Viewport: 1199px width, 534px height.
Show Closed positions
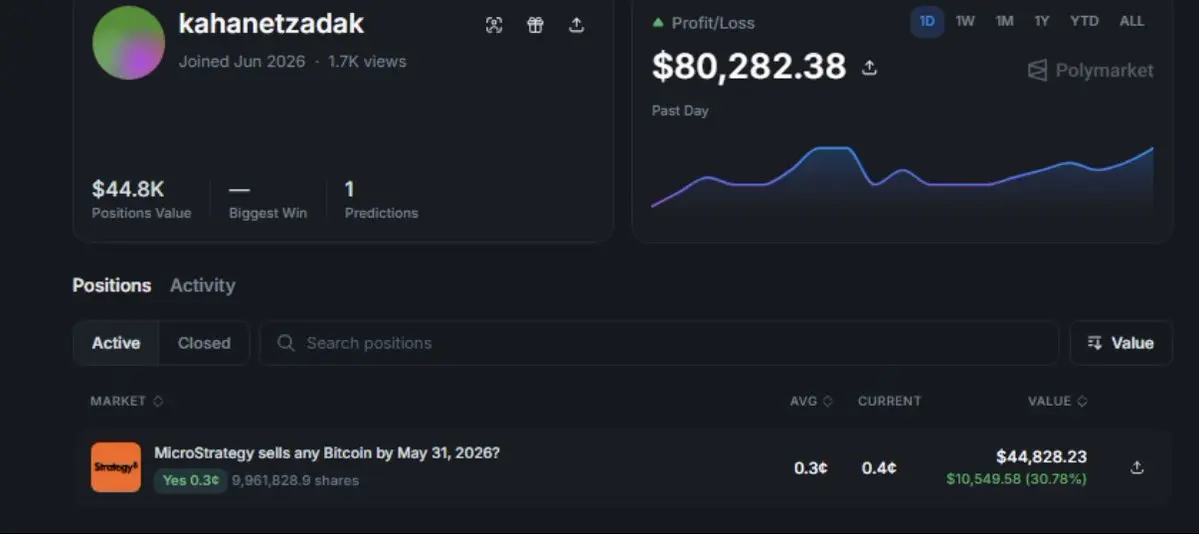[x=204, y=343]
